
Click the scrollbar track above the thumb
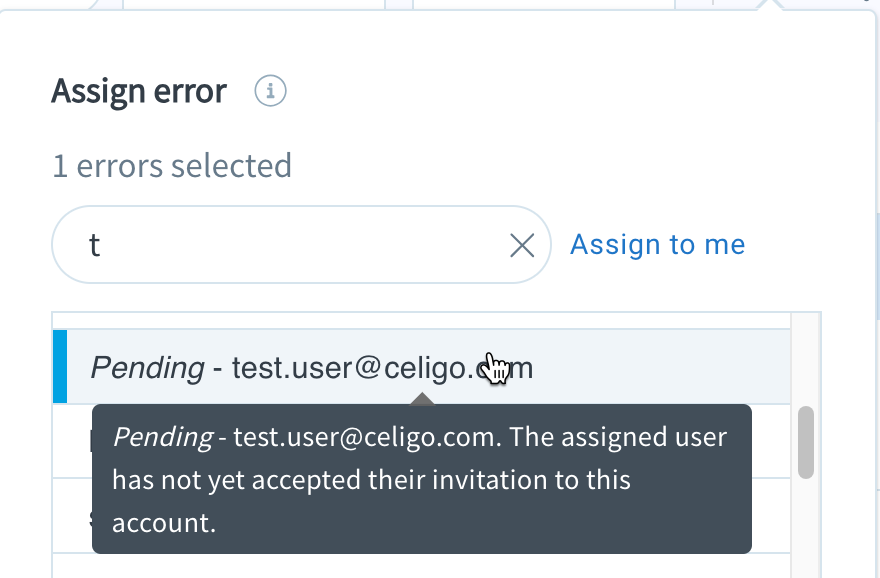[806, 359]
